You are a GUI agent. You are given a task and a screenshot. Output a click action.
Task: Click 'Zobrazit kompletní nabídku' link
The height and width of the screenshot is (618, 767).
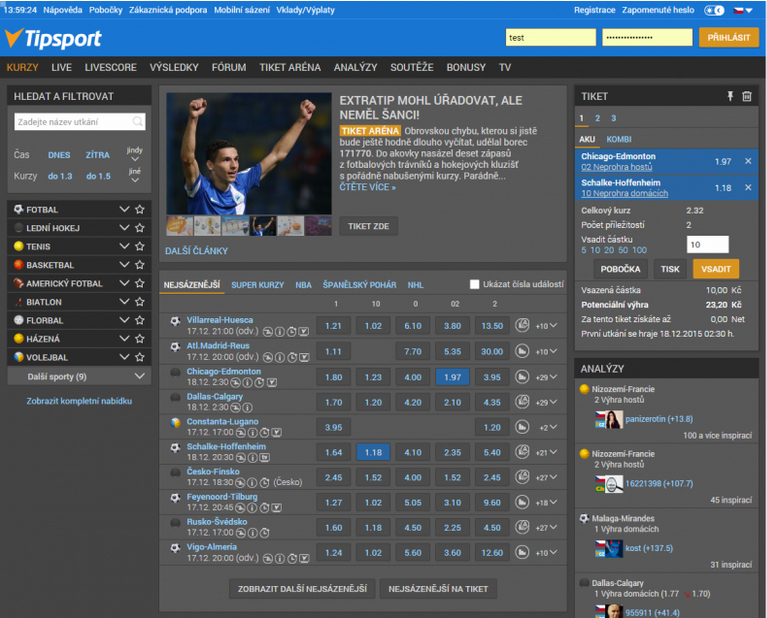click(79, 401)
